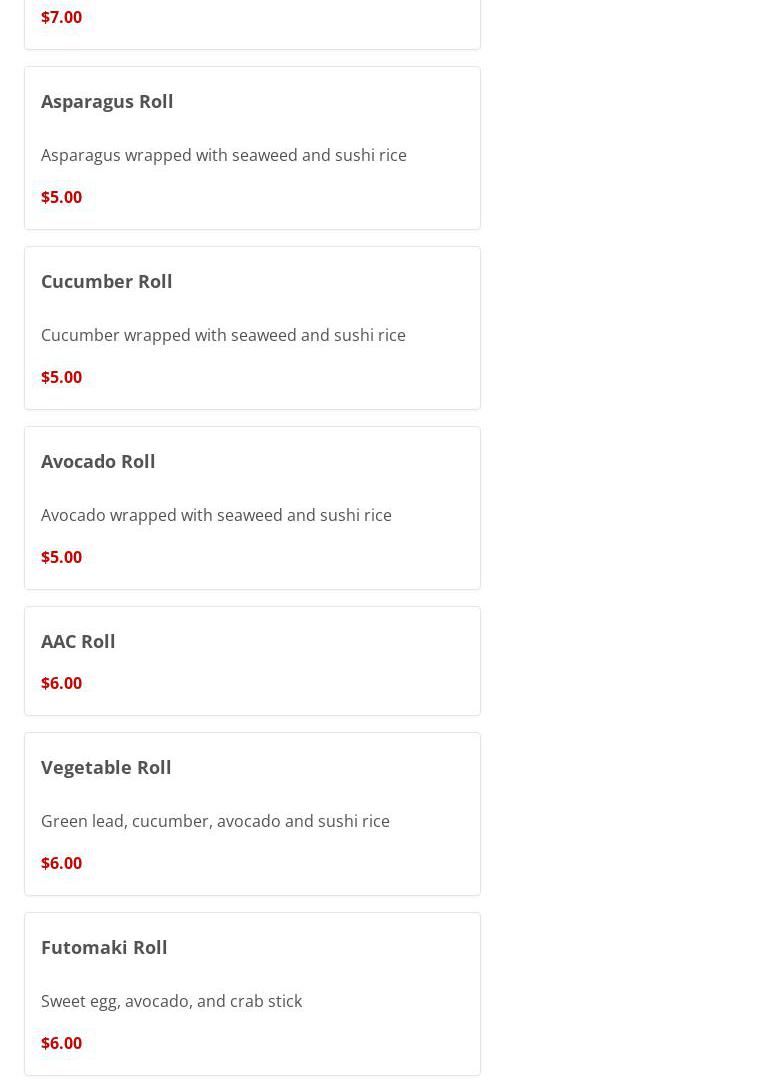The image size is (770, 1092).
Task: Select the Futomaki Roll item title
Action: coord(104,947)
